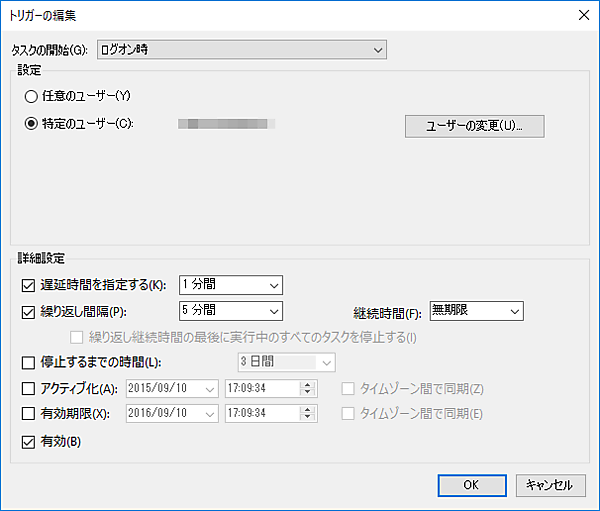
Task: Decrease expiration time with down spinner arrow
Action: point(307,418)
